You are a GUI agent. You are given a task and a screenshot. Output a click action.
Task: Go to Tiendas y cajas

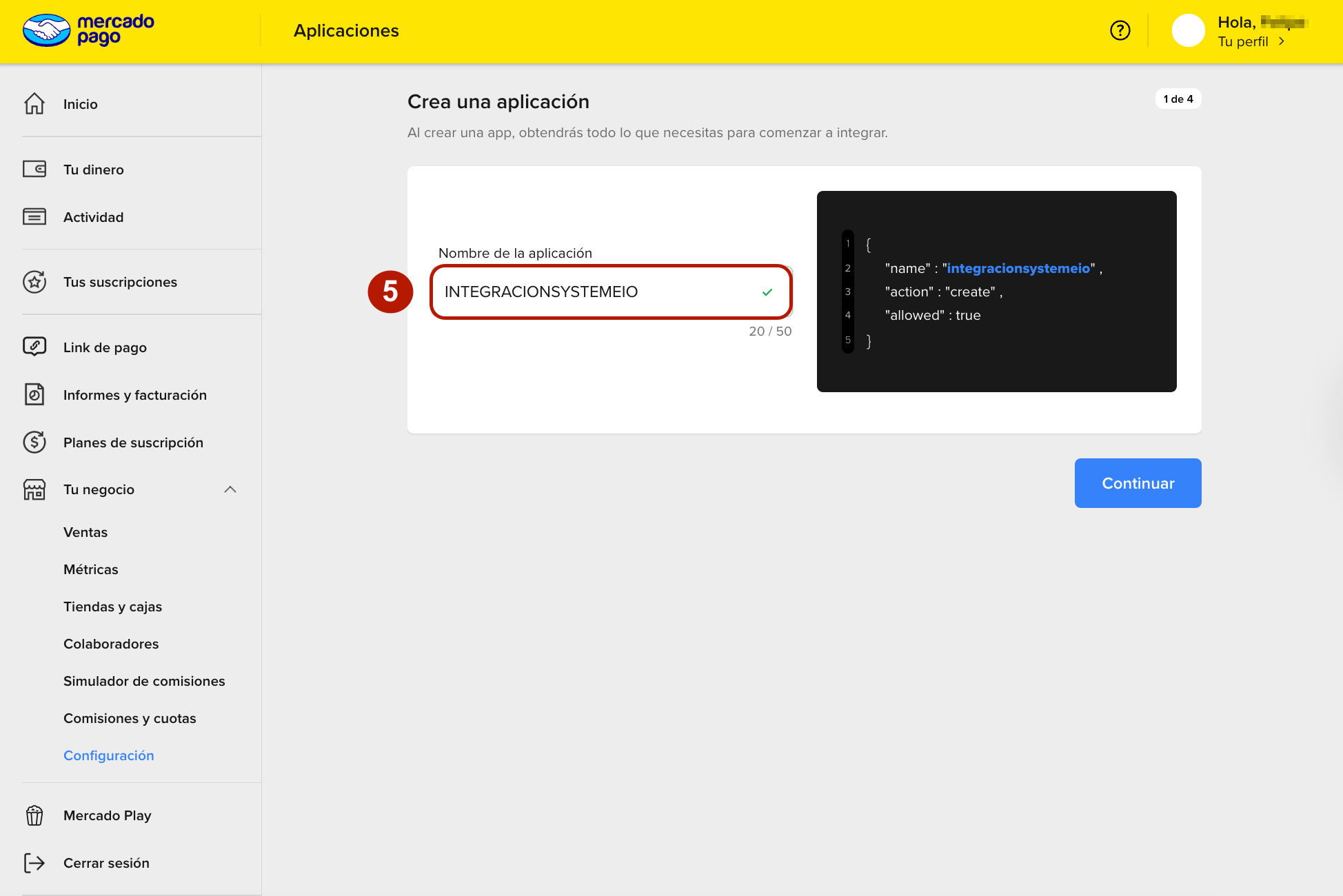click(x=112, y=607)
